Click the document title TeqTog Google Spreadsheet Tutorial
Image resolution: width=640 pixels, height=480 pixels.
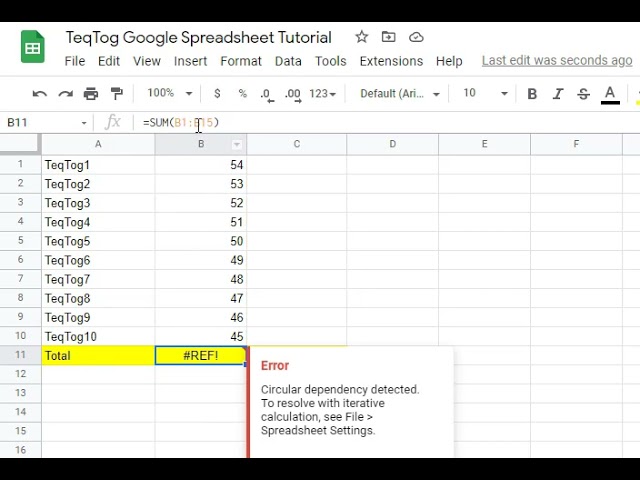(x=198, y=38)
